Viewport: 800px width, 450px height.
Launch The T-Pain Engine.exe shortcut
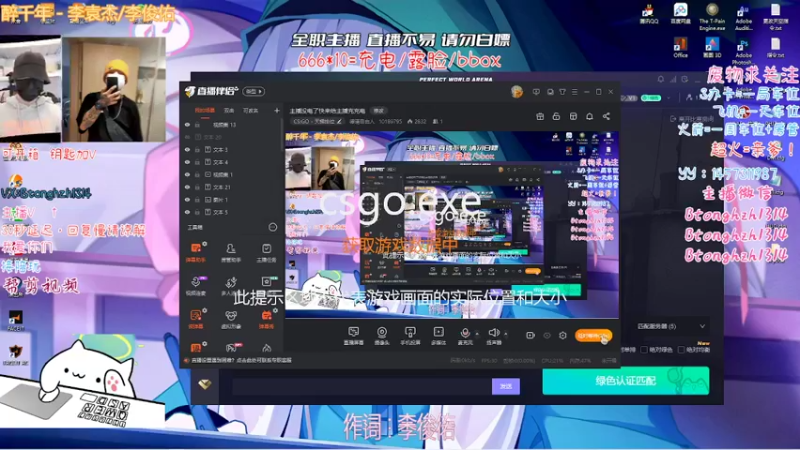pos(712,16)
